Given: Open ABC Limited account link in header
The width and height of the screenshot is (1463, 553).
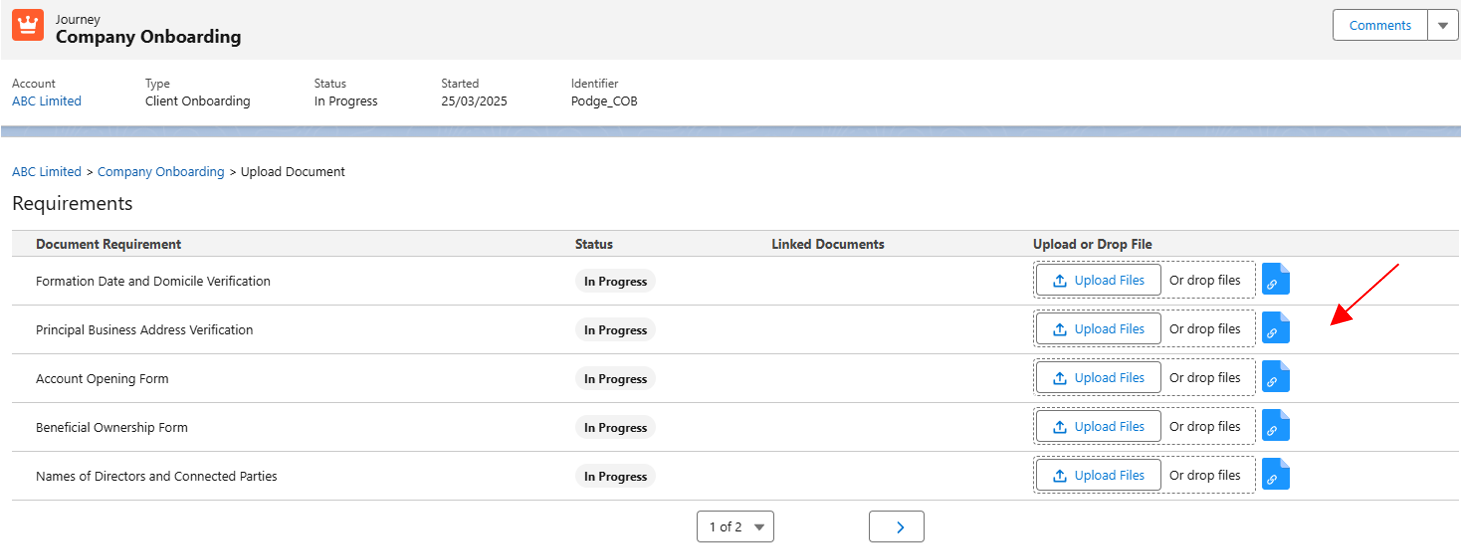Looking at the screenshot, I should [47, 101].
